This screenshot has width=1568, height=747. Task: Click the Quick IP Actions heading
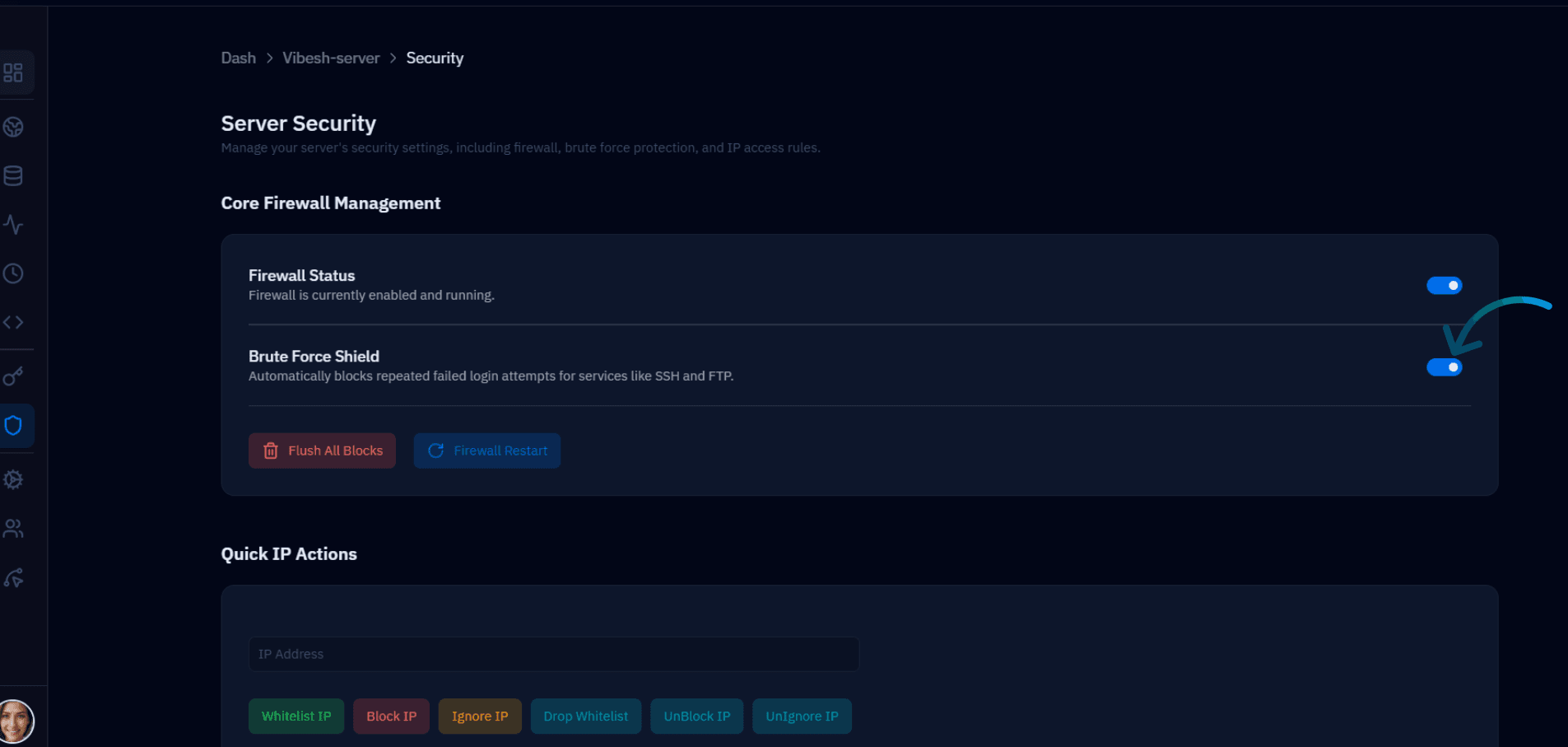pyautogui.click(x=289, y=554)
